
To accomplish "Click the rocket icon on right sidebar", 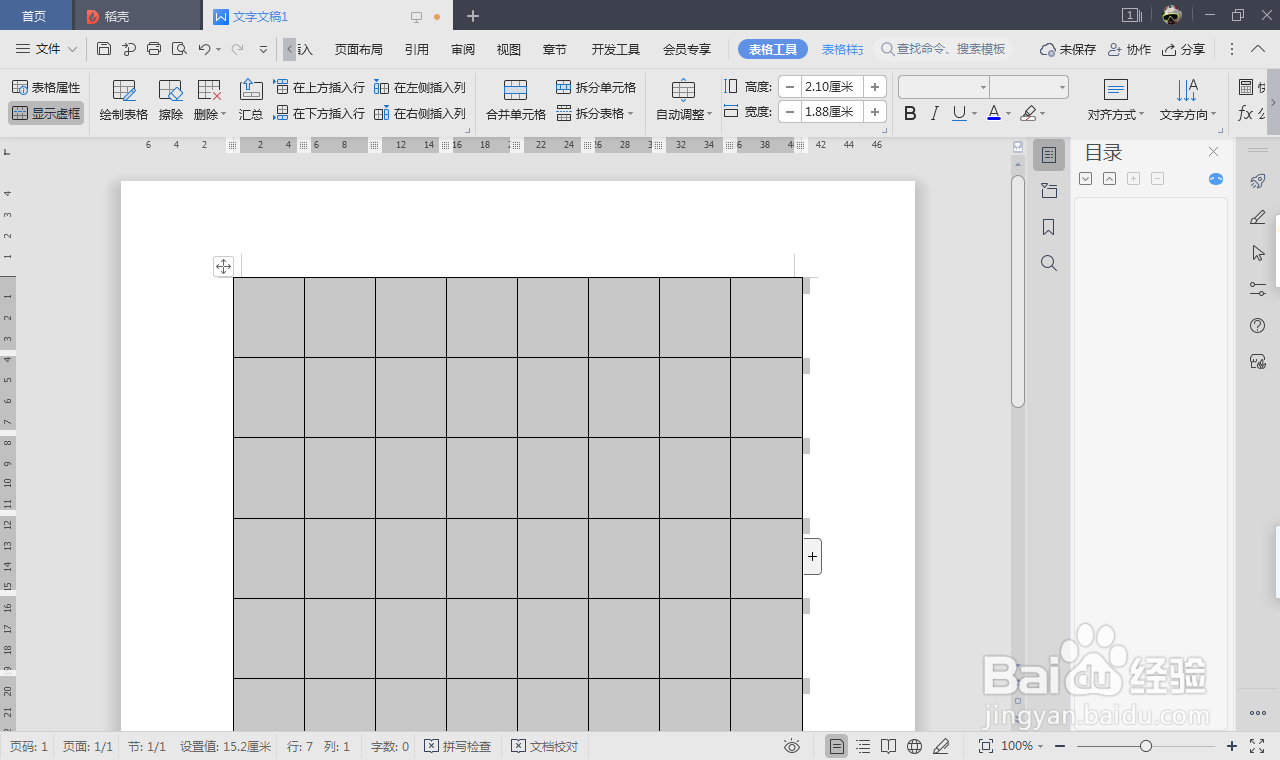I will pyautogui.click(x=1259, y=181).
